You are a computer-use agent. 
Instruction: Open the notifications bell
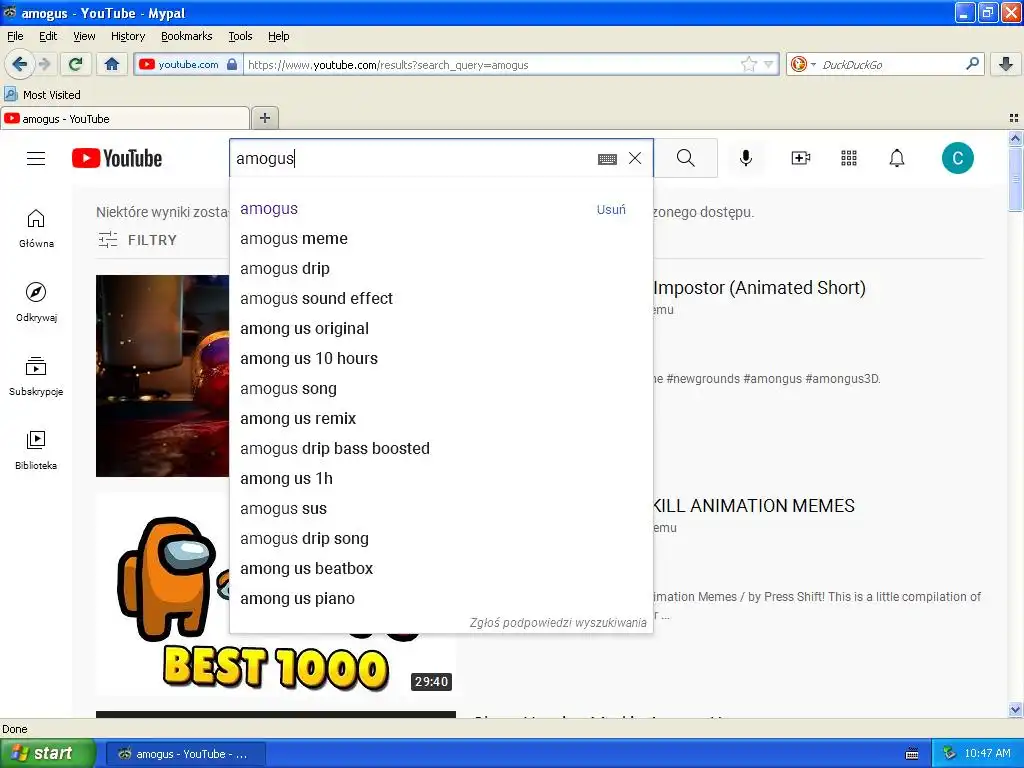[897, 158]
